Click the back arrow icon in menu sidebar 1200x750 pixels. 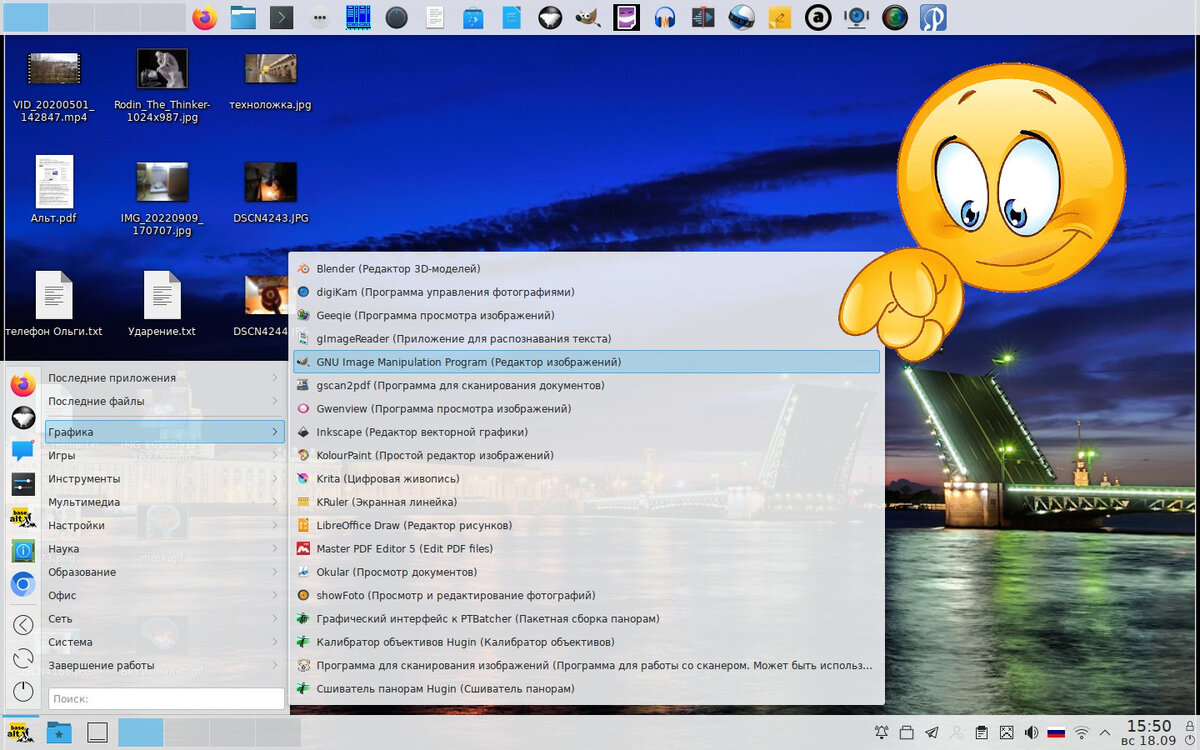click(23, 625)
